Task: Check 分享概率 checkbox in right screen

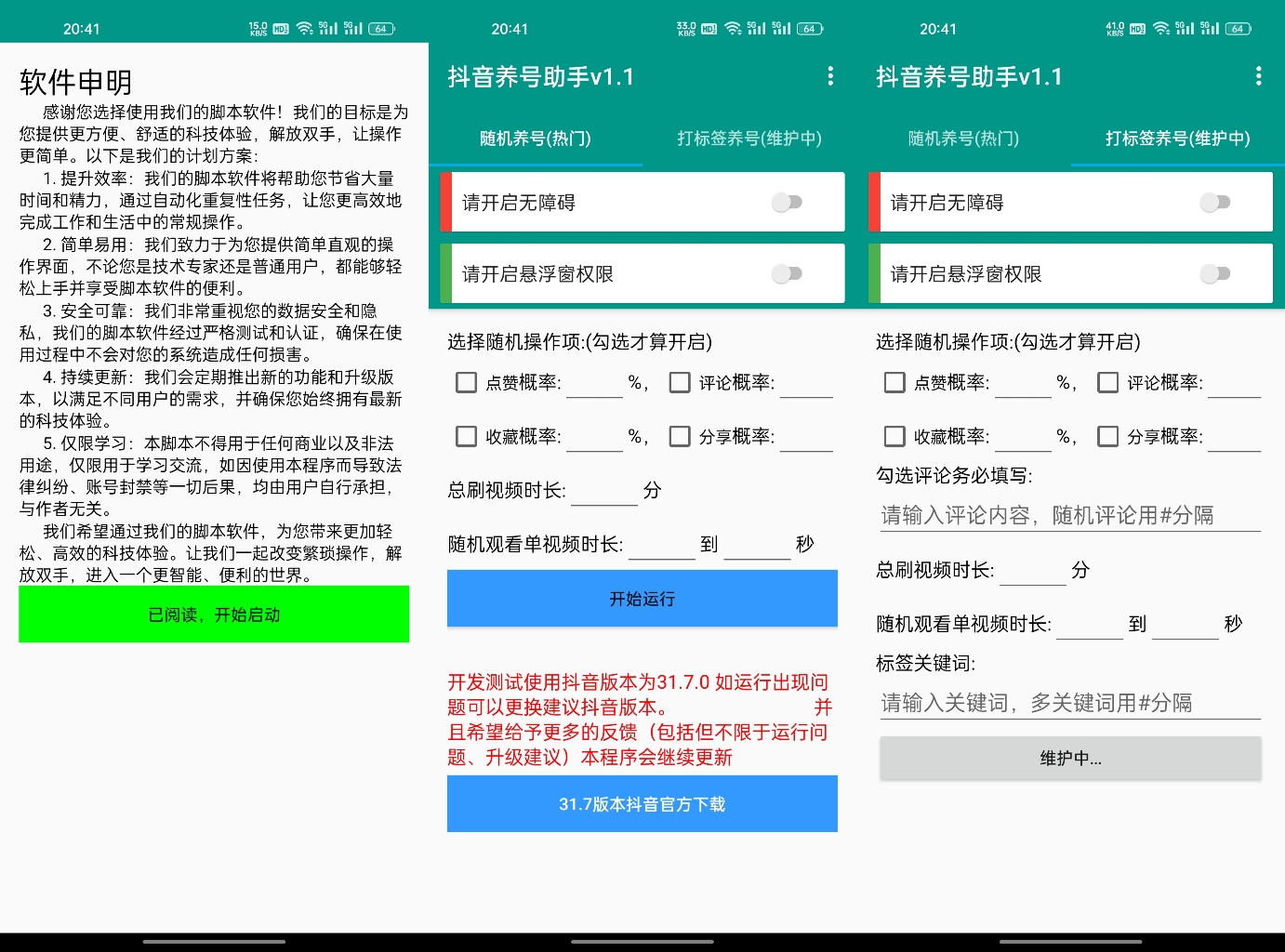Action: (x=1108, y=436)
